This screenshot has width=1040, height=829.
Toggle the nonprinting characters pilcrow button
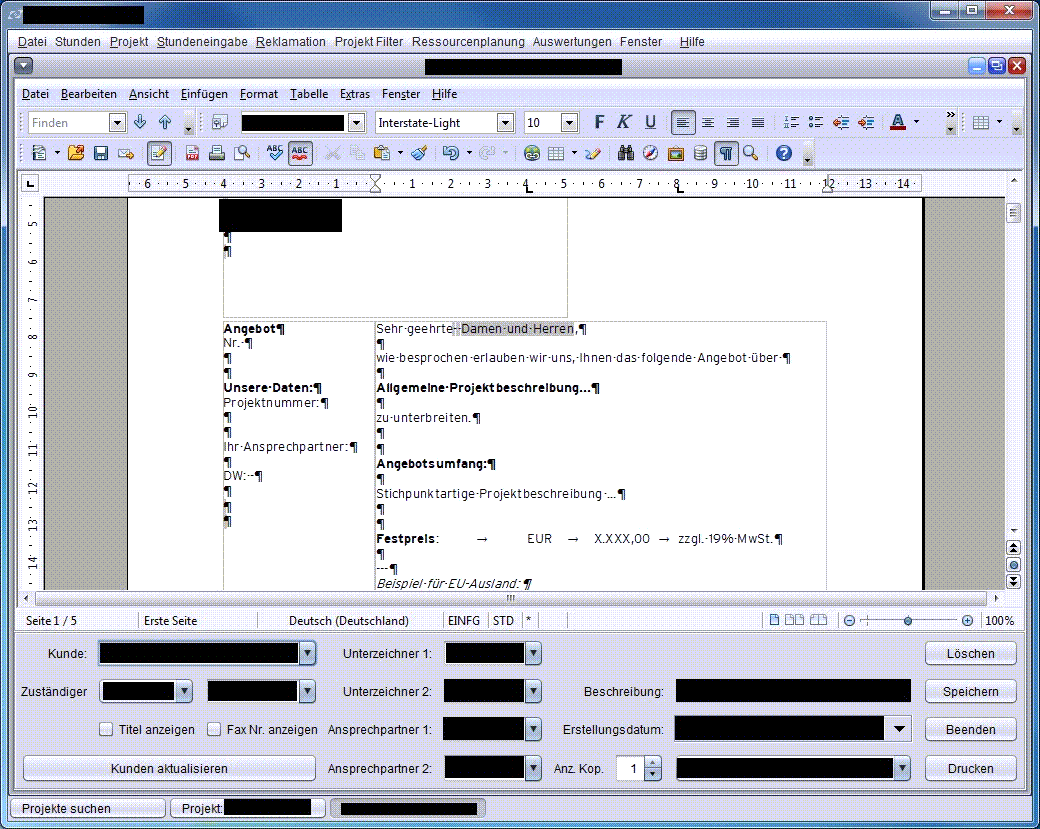click(x=725, y=153)
